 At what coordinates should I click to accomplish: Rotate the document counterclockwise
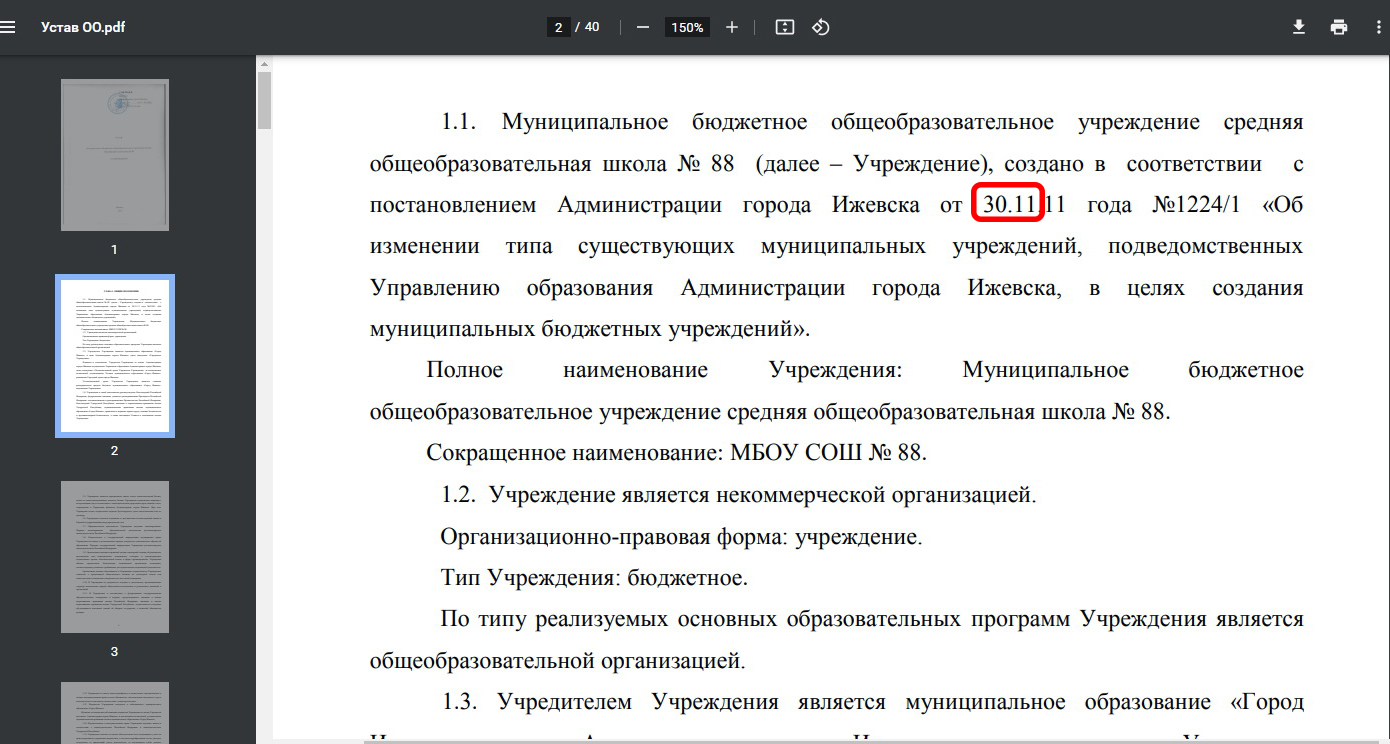tap(821, 27)
